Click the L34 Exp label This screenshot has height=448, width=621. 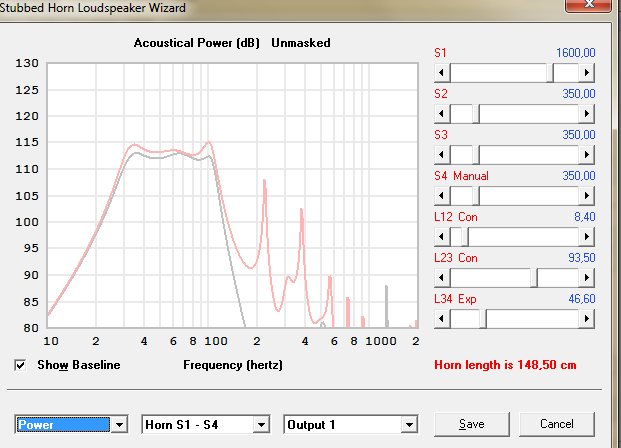455,299
